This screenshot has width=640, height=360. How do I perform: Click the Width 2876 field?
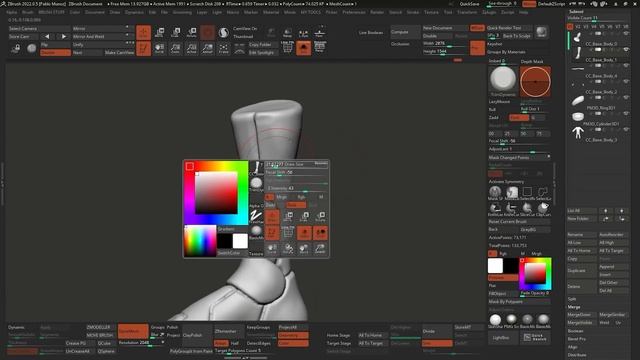pos(445,44)
